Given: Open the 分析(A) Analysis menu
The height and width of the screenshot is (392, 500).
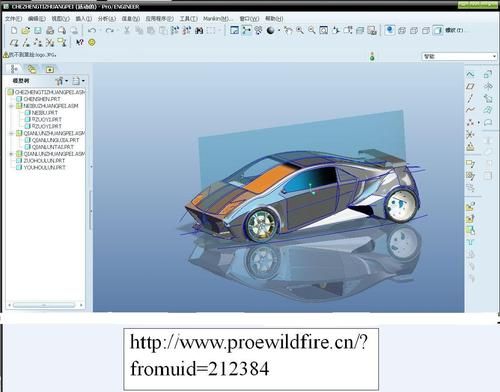Looking at the screenshot, I should point(107,19).
